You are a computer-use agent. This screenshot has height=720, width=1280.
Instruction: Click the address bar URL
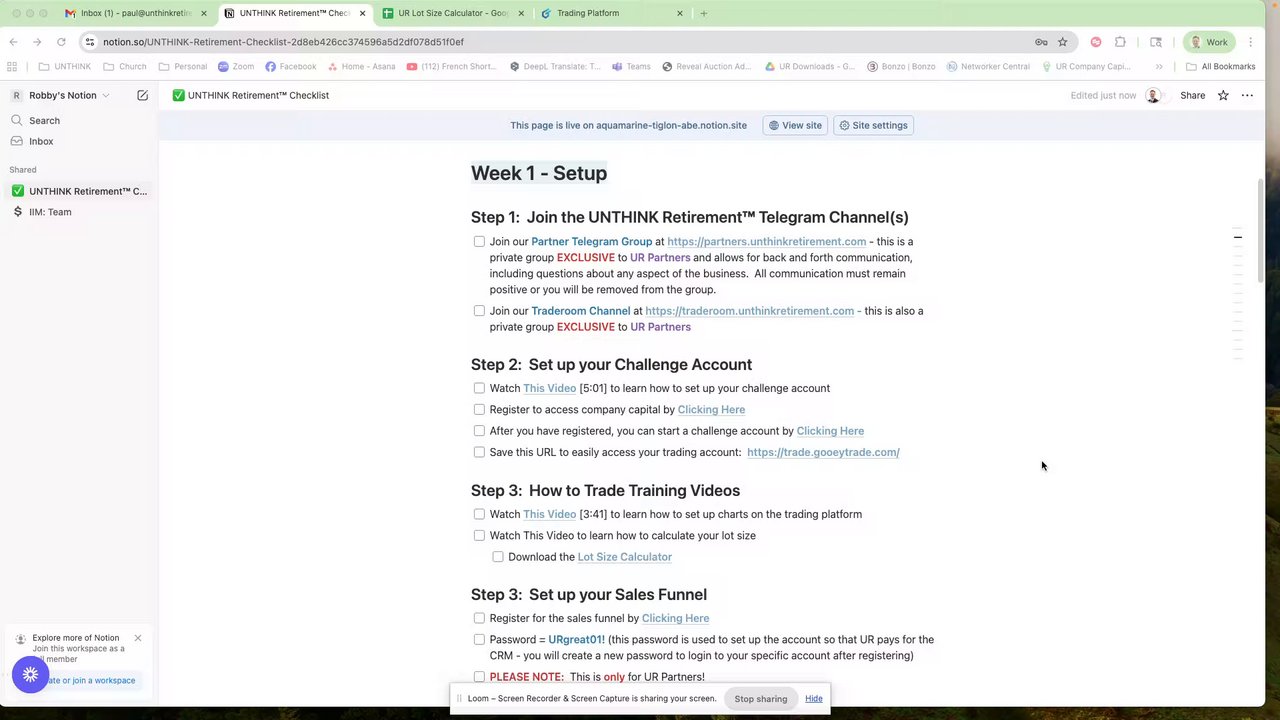click(x=283, y=42)
